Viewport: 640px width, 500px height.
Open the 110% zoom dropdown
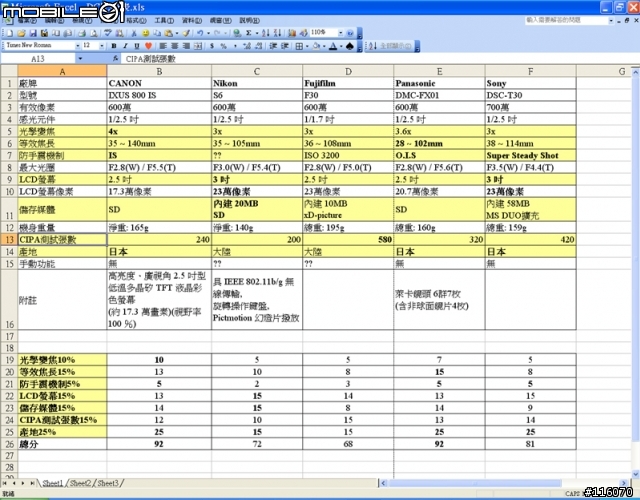click(340, 33)
